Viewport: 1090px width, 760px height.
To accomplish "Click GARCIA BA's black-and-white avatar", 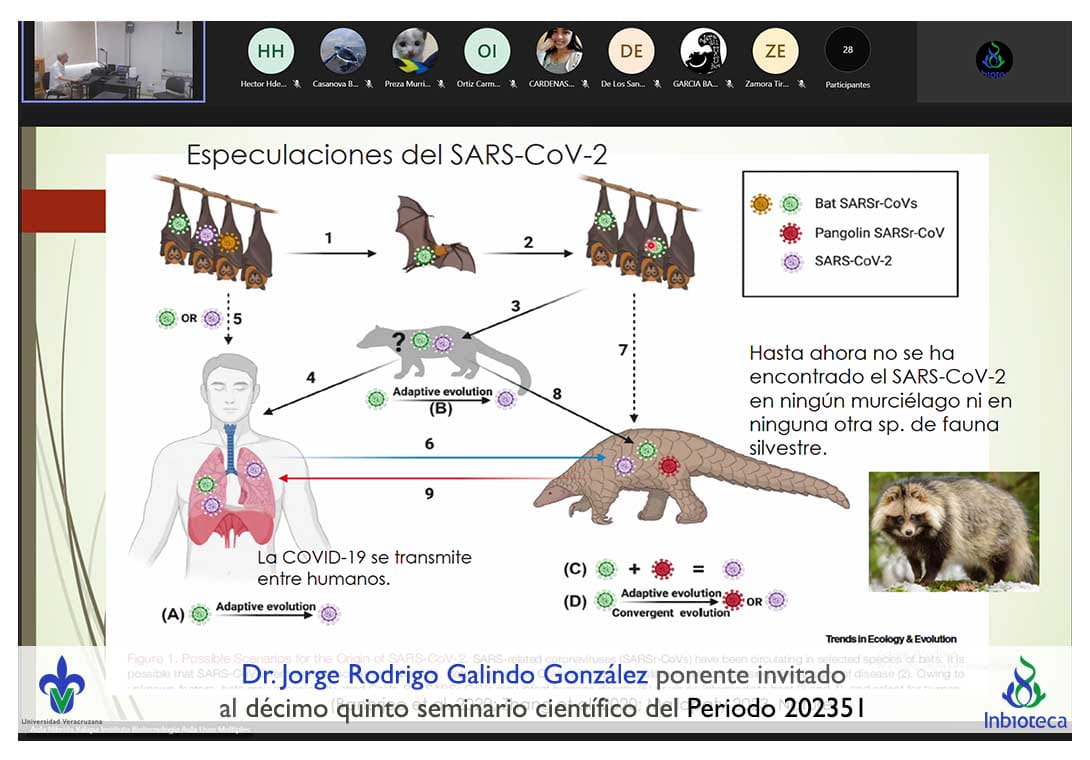I will [703, 50].
